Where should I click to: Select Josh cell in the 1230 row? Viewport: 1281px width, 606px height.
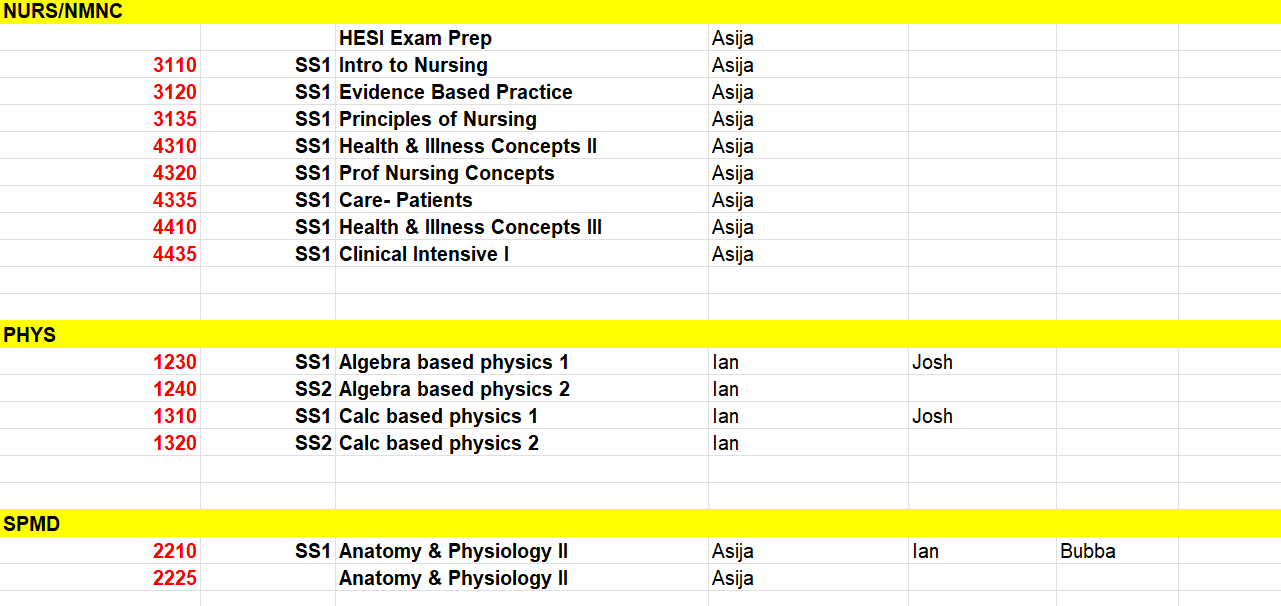tap(982, 362)
